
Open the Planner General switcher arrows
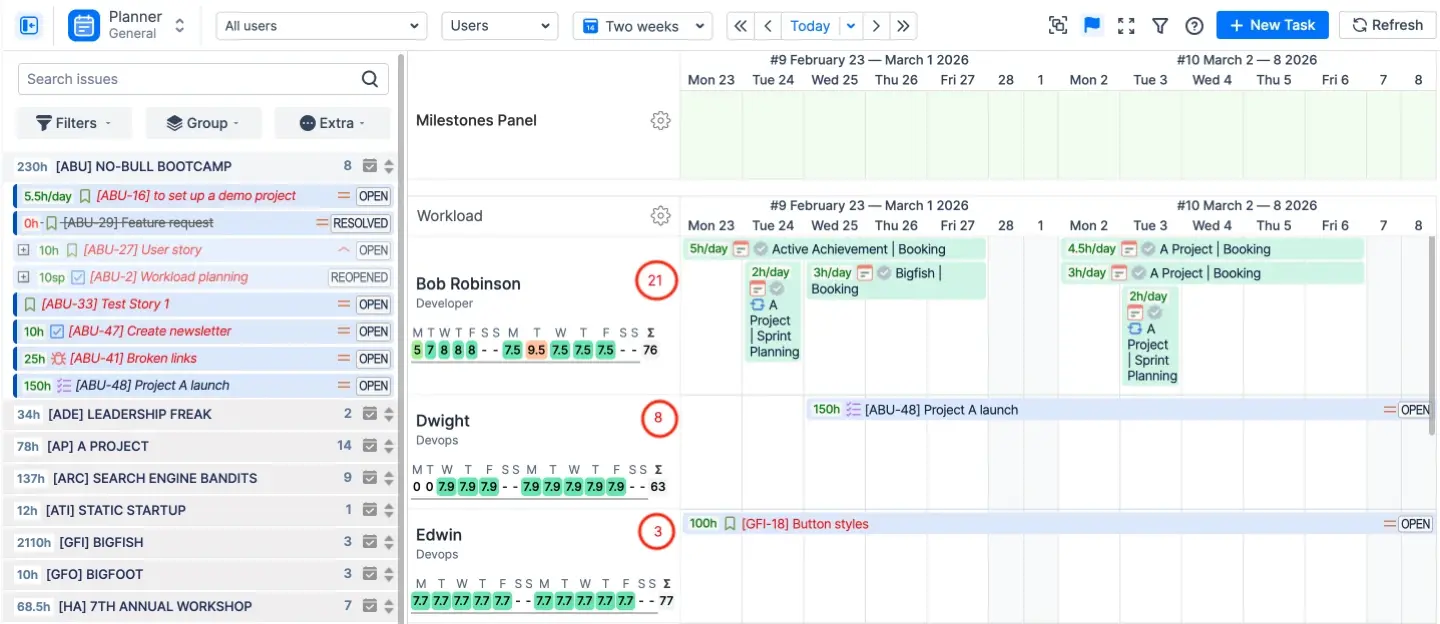179,26
